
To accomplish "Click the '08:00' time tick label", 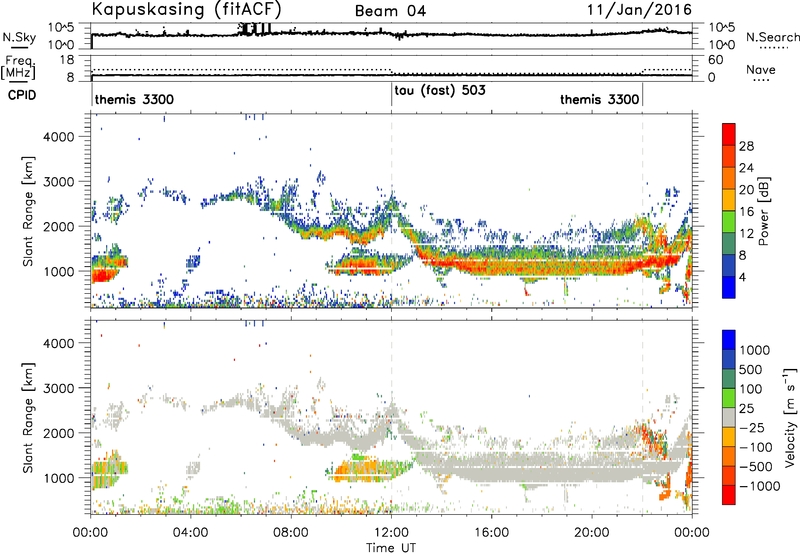I will tap(291, 533).
